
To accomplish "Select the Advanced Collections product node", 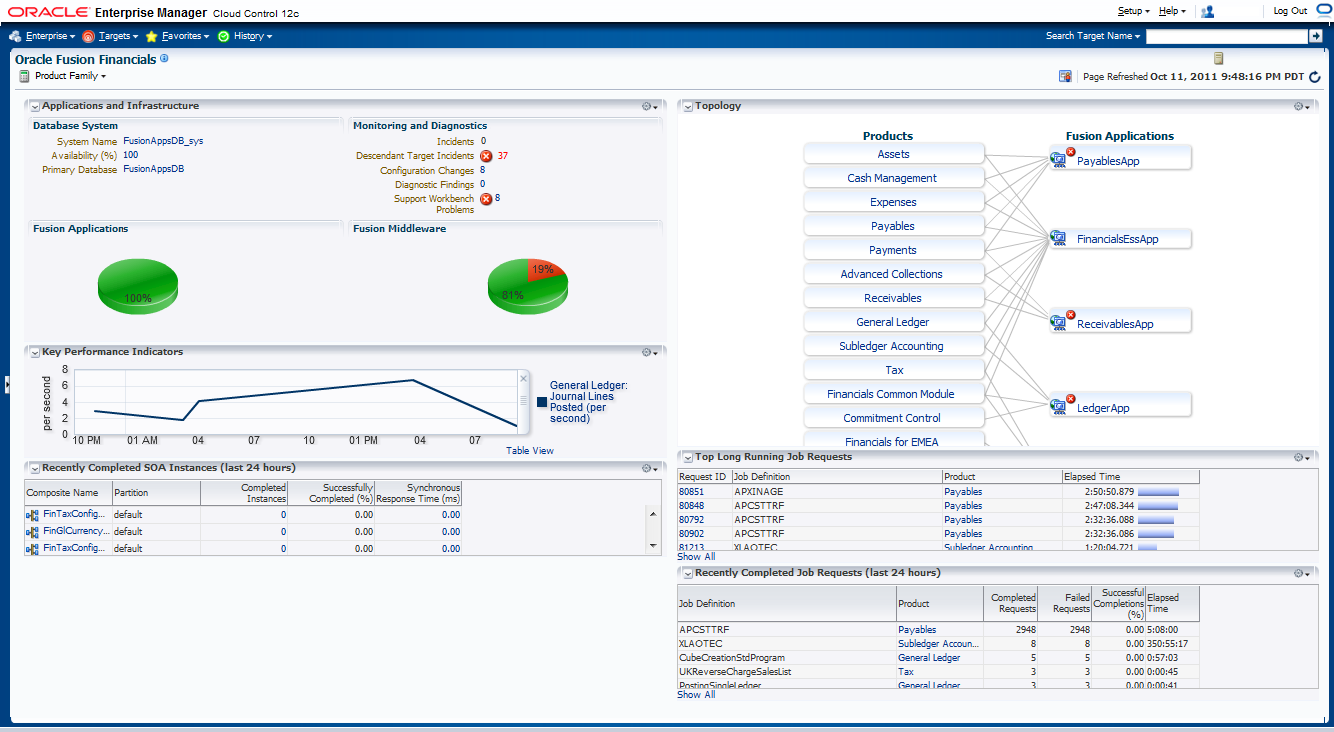I will tap(894, 274).
